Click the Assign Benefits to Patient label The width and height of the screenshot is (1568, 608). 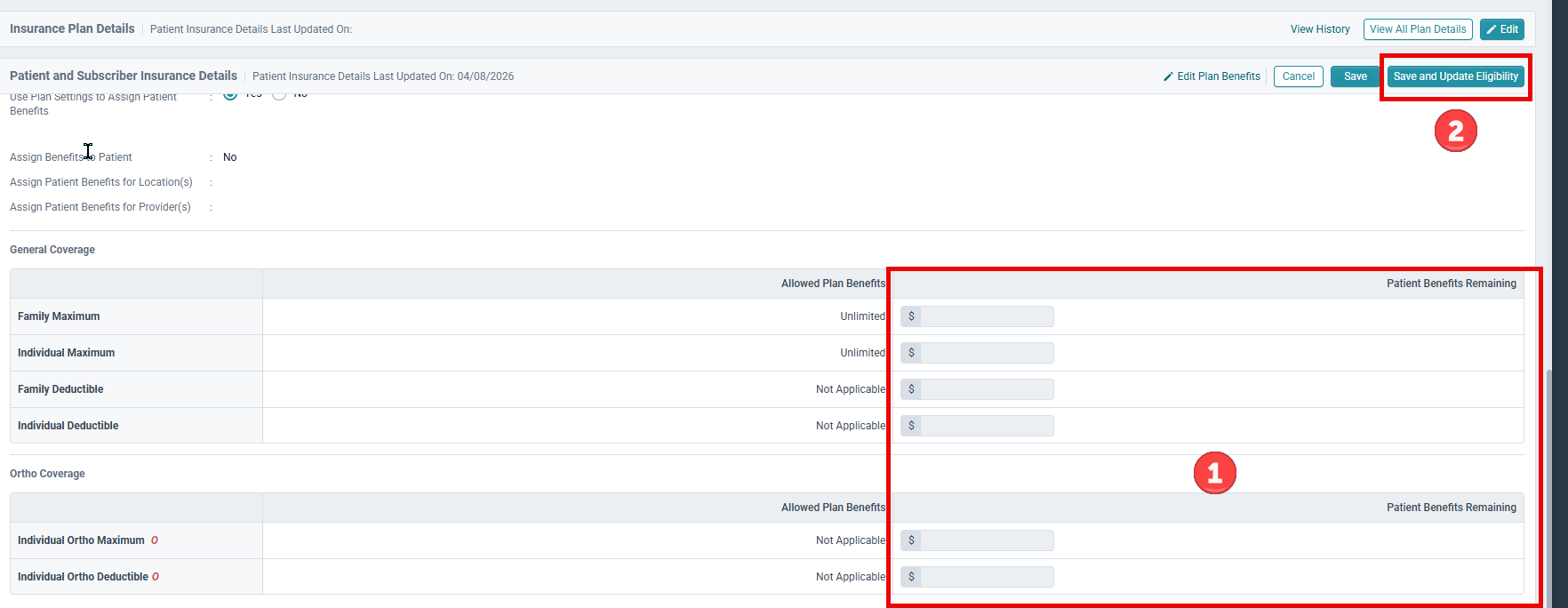coord(71,157)
